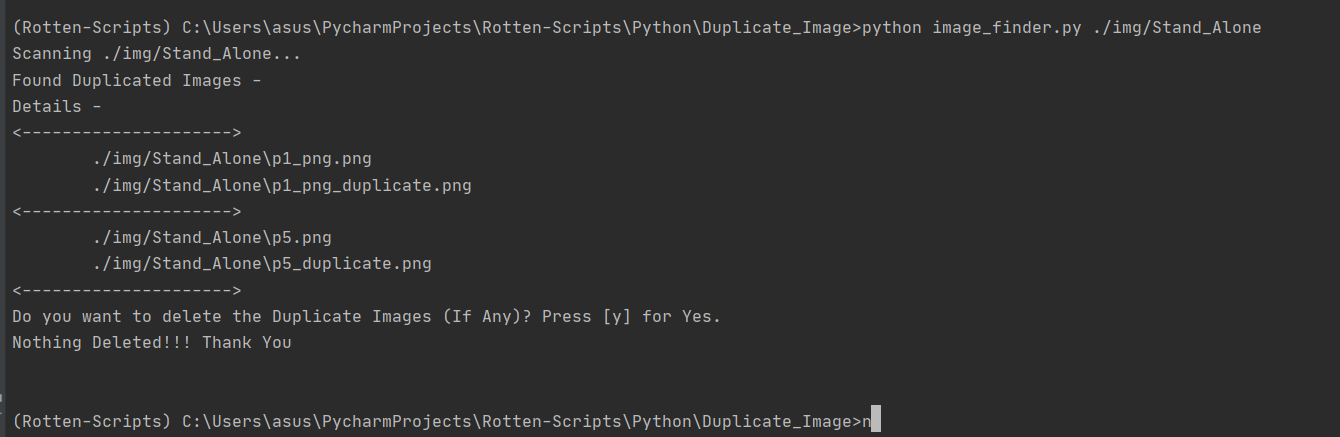Click the first arrow separator line under Details
The width and height of the screenshot is (1340, 437).
127,132
